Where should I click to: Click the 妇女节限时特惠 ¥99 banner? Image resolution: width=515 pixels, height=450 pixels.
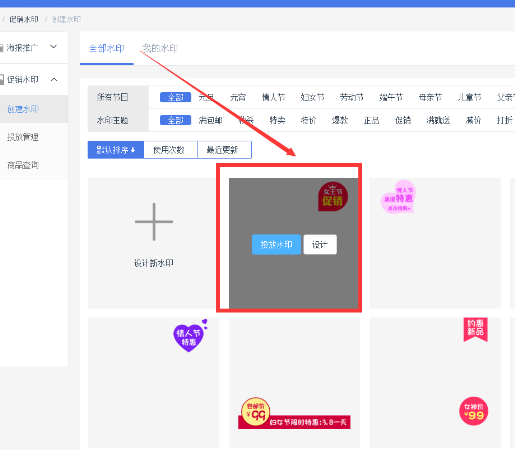[294, 413]
